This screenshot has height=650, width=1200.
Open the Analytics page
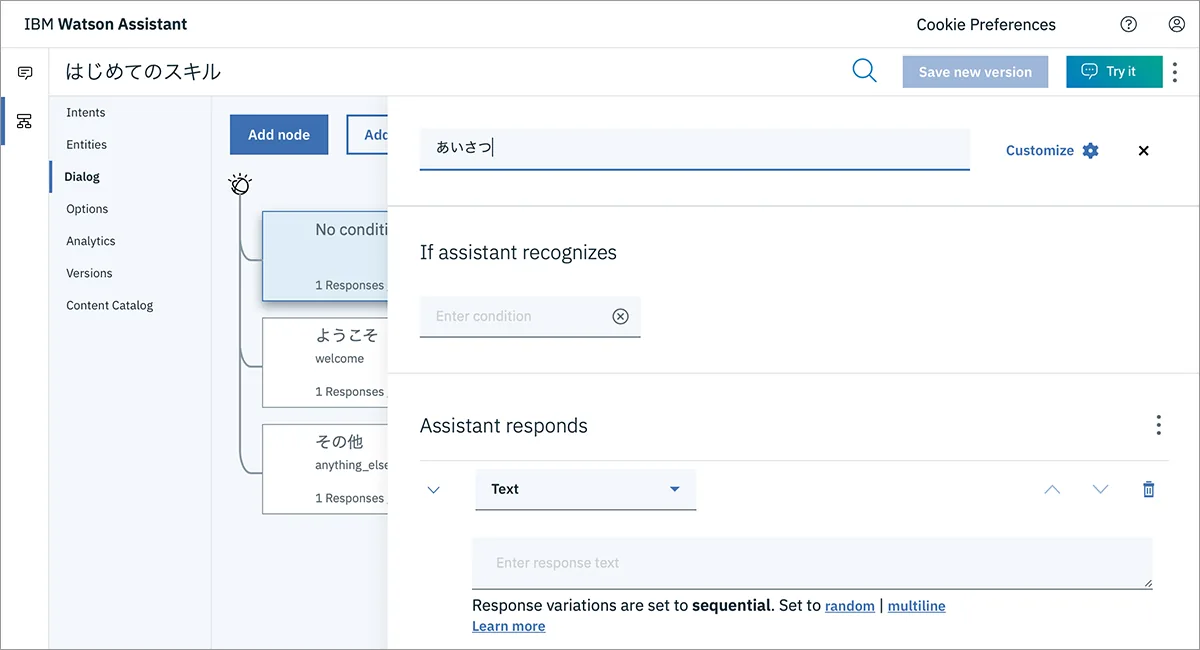91,241
